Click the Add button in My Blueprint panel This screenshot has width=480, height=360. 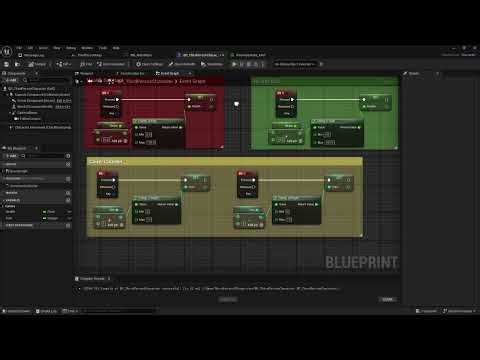click(11, 156)
